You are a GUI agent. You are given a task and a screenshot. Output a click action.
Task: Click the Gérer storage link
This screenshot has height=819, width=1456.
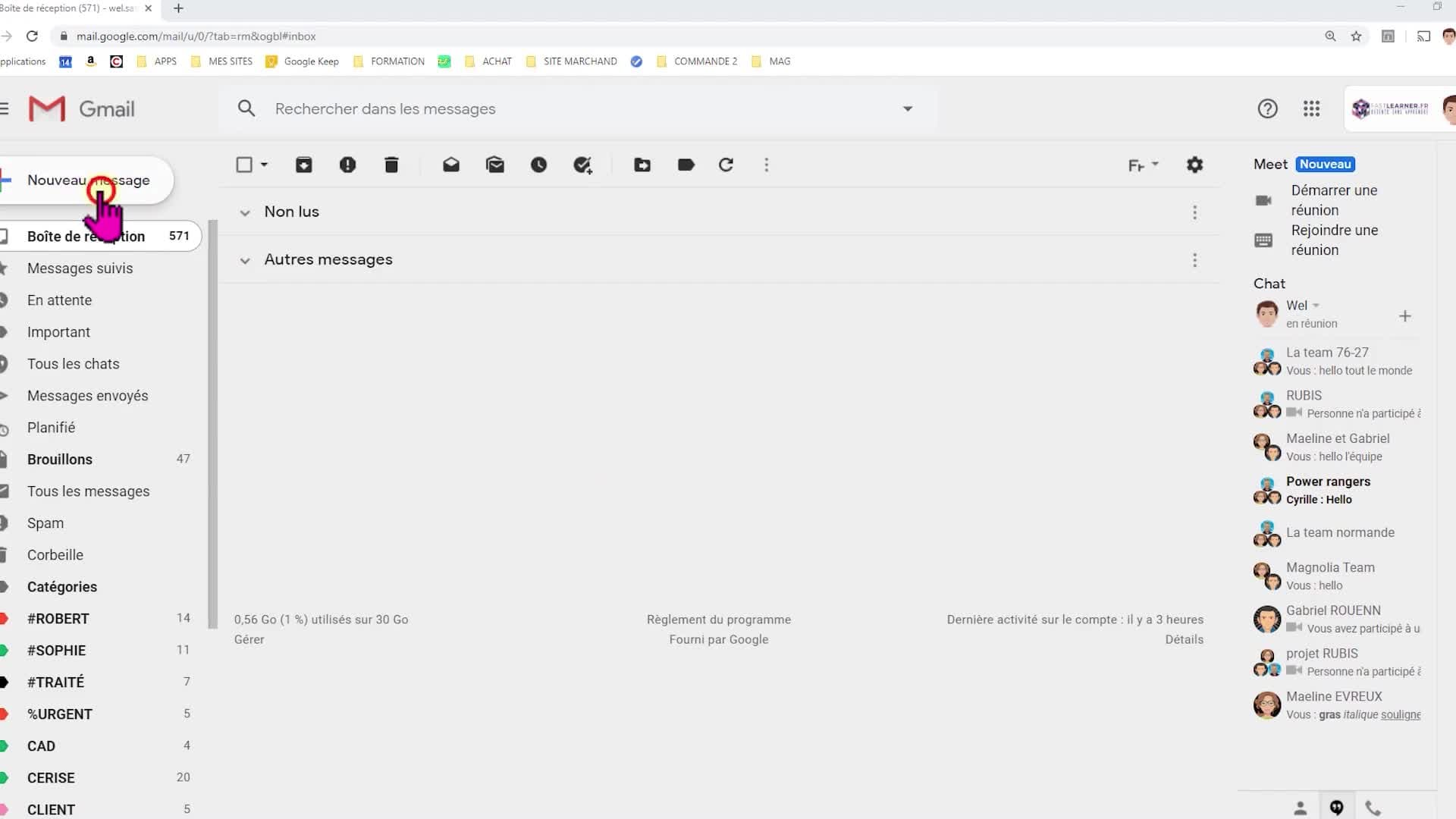[x=249, y=639]
